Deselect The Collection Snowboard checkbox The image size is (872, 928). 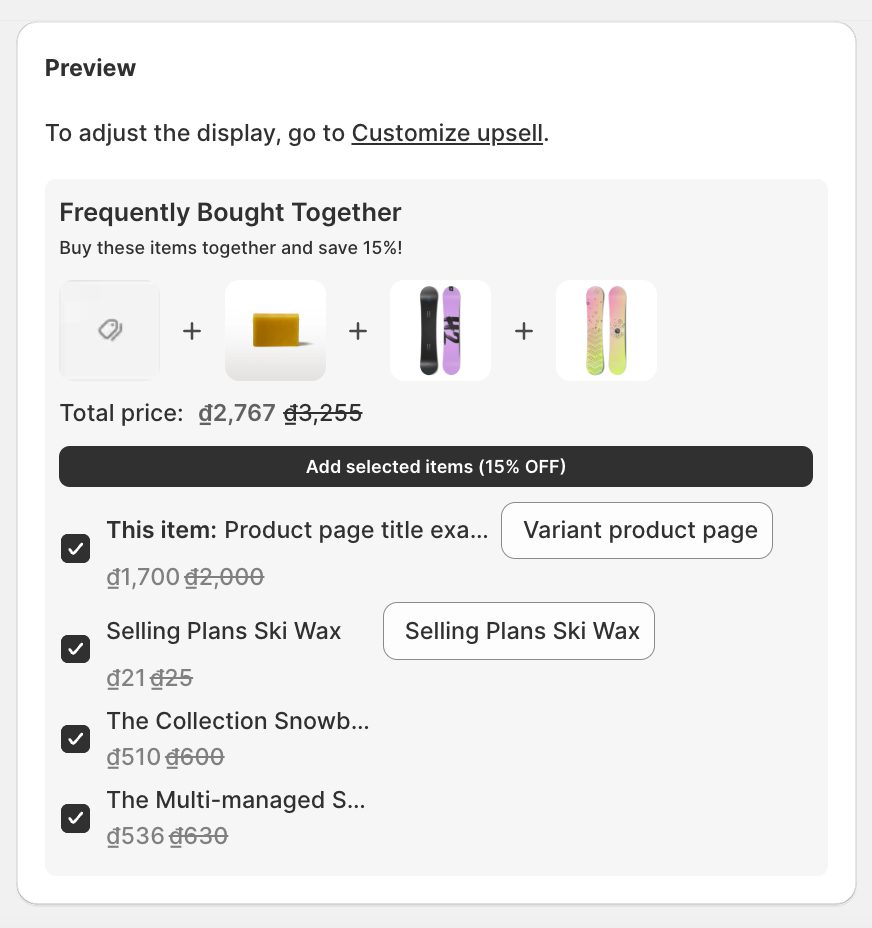[76, 739]
